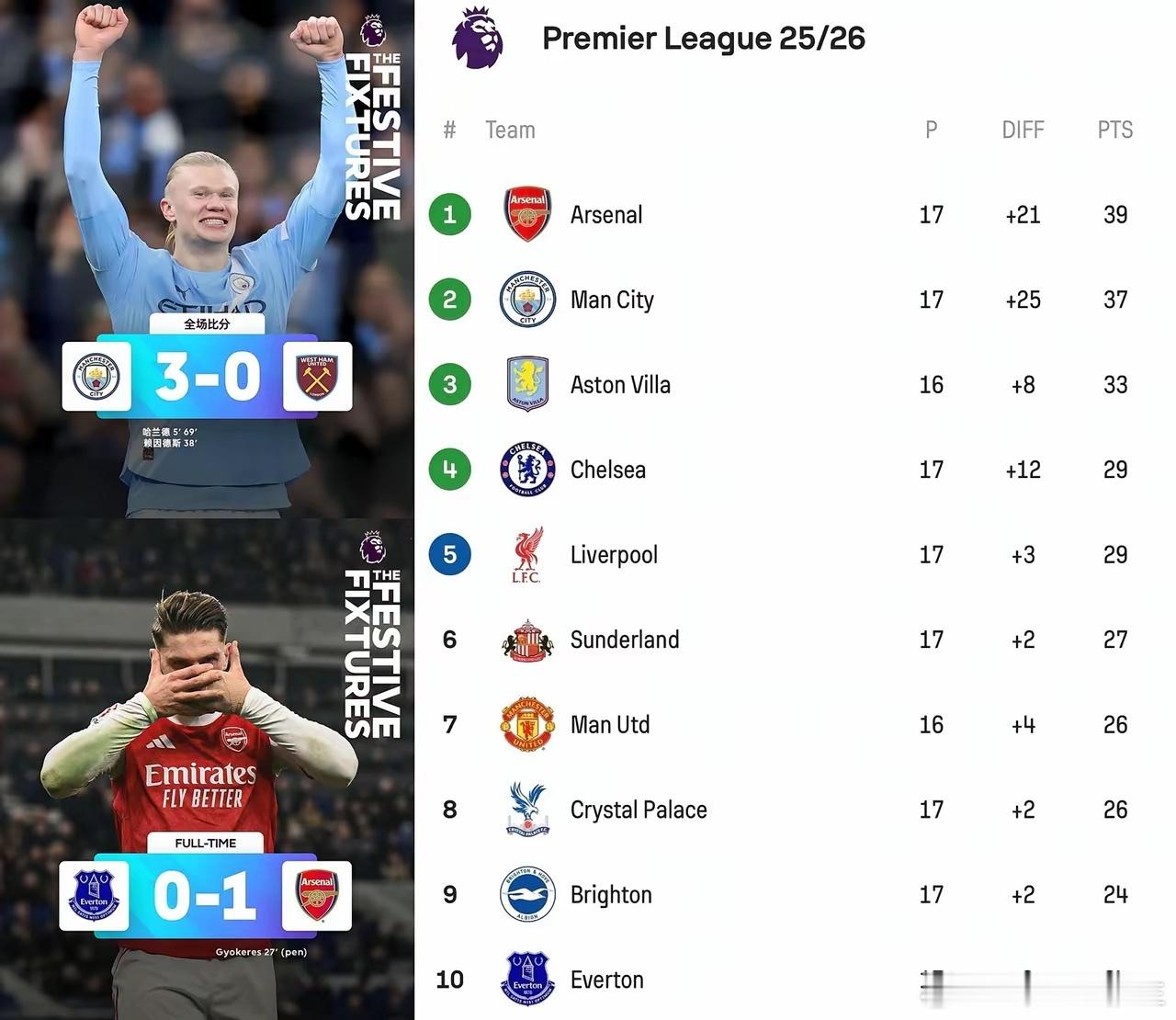Sort by the PTS column header

(x=1114, y=130)
